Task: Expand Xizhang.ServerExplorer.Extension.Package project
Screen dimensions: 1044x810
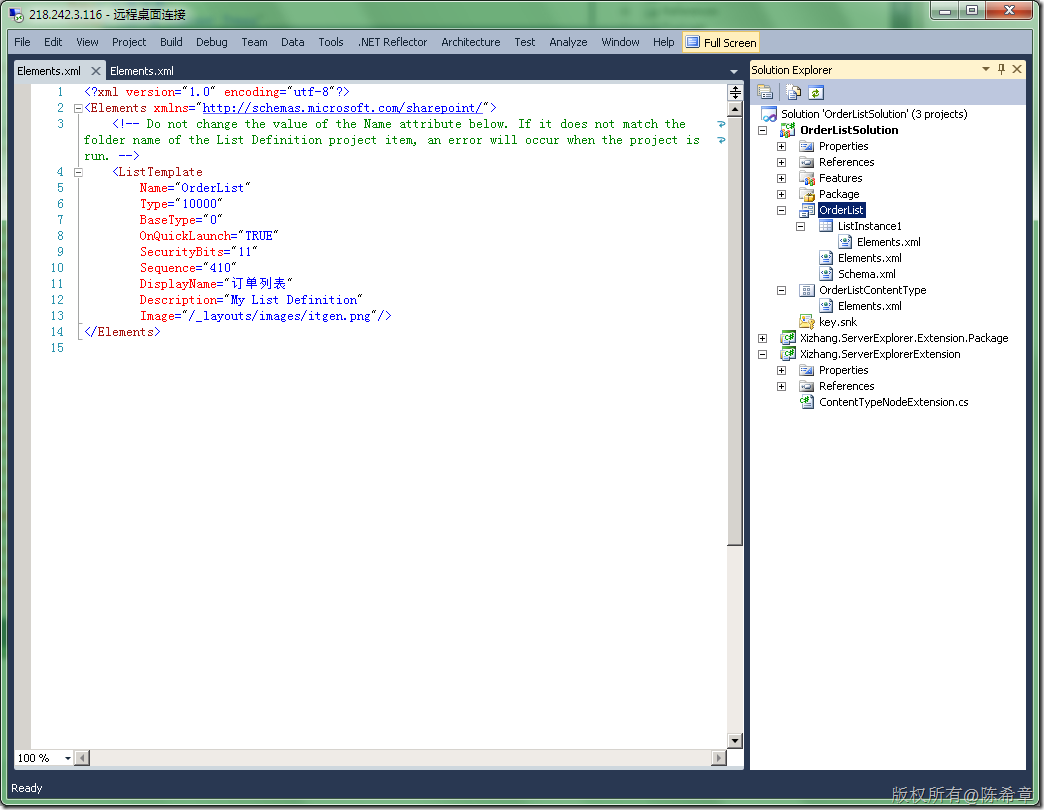Action: point(762,338)
